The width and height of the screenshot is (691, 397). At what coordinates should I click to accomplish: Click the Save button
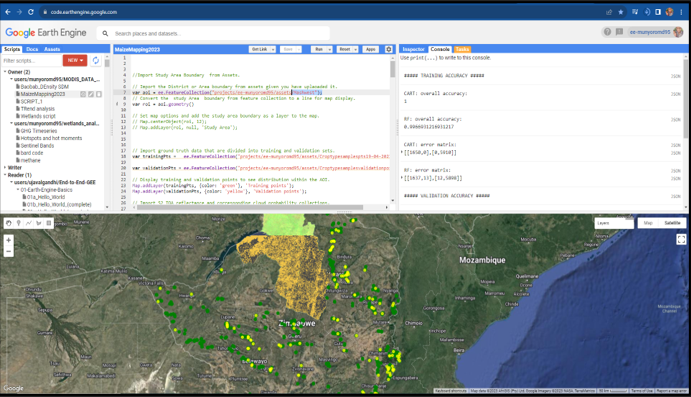288,49
